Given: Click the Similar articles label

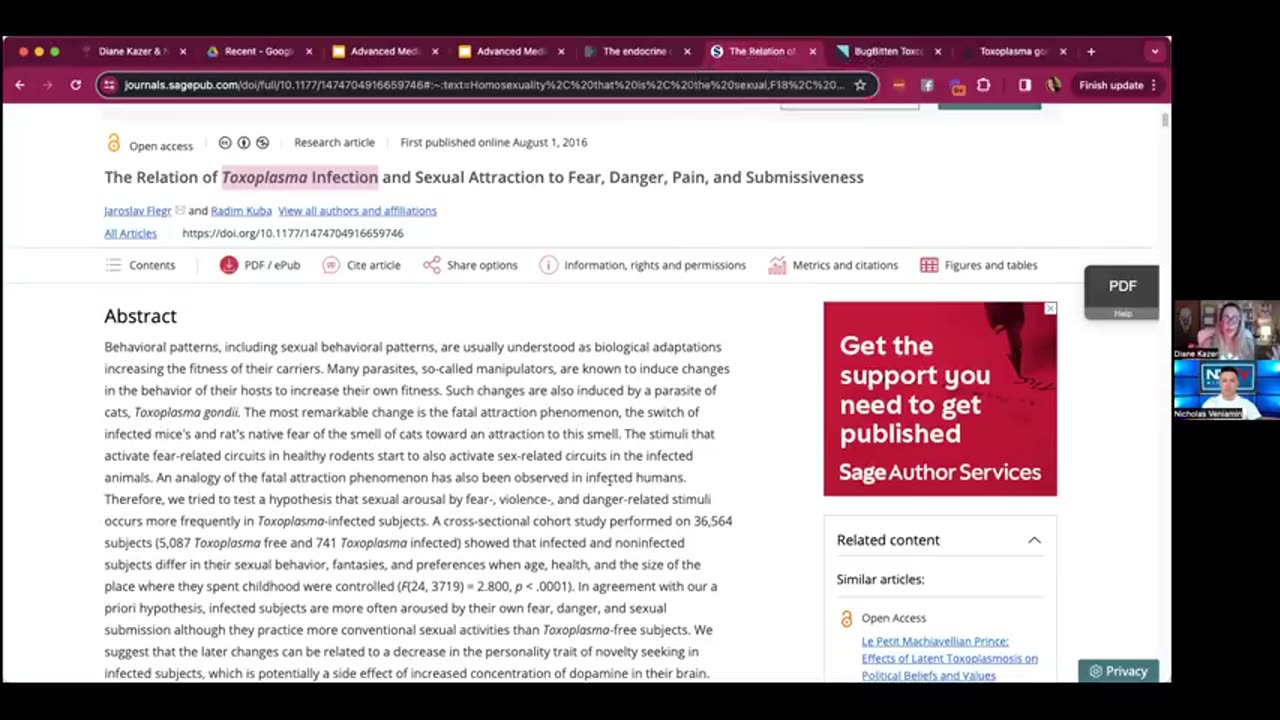Looking at the screenshot, I should point(880,579).
